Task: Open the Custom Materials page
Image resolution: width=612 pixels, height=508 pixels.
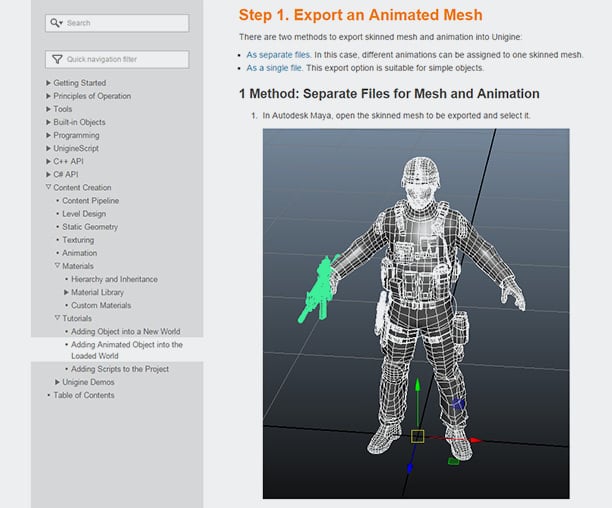Action: click(101, 305)
